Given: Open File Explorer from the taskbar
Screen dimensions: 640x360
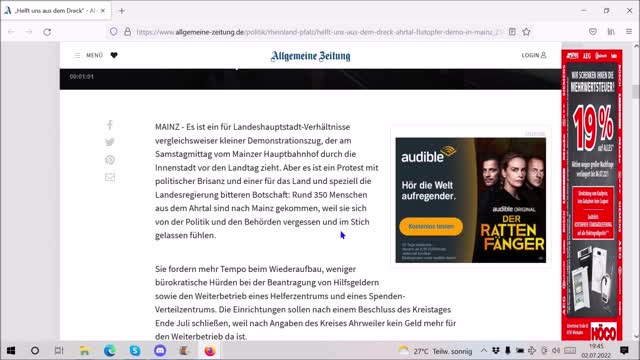Looking at the screenshot, I should click(84, 351).
